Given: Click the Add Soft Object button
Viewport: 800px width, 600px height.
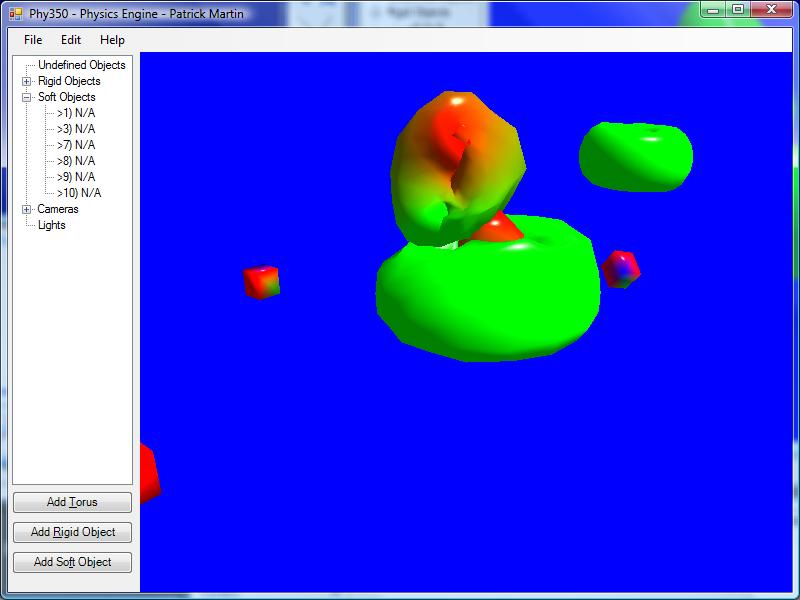Looking at the screenshot, I should pyautogui.click(x=72, y=562).
